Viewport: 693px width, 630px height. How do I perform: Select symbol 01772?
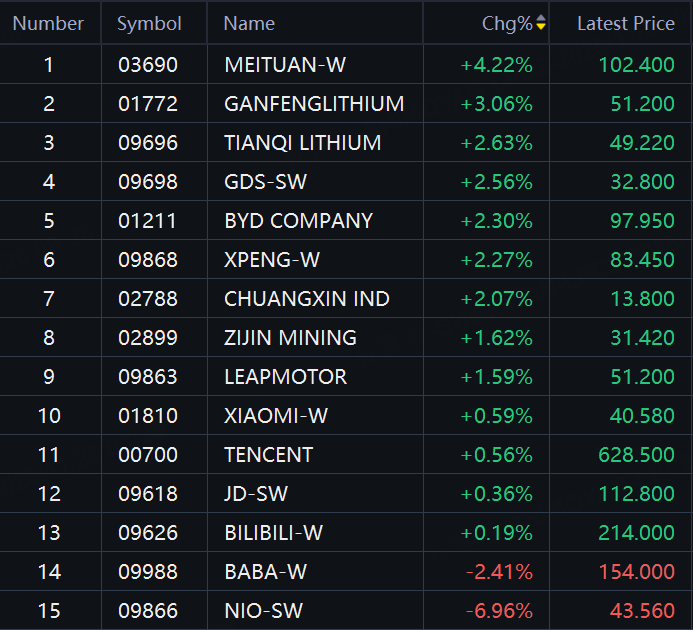(x=148, y=104)
